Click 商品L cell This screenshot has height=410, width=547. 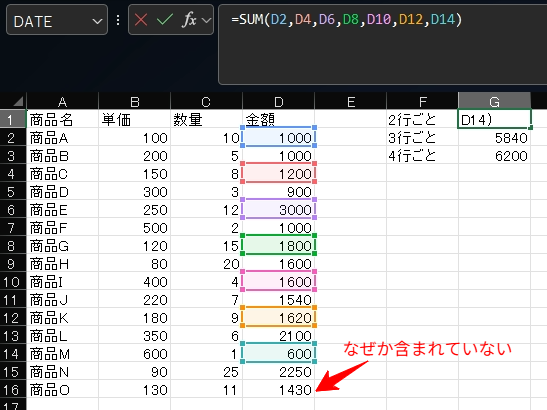(62, 336)
